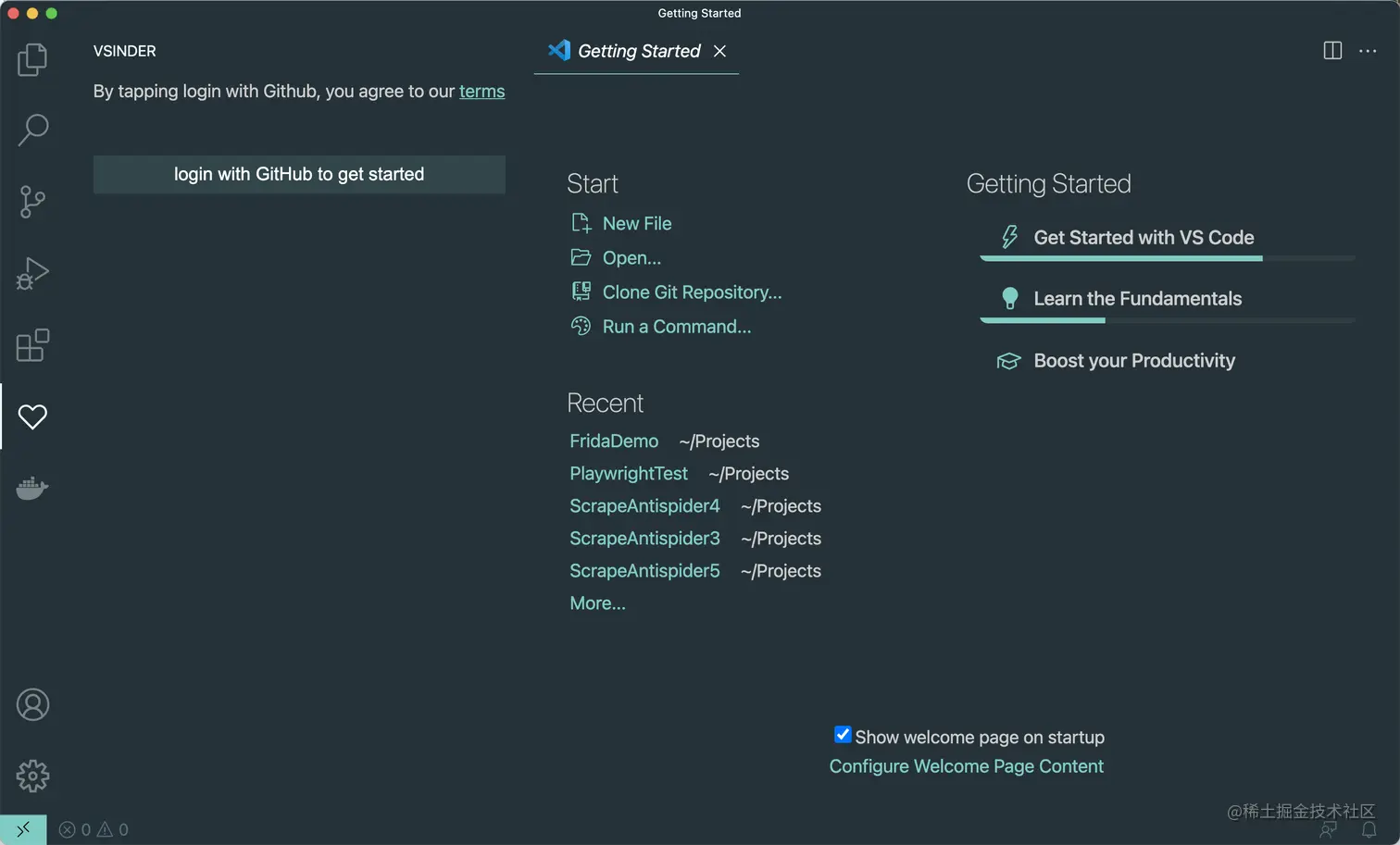
Task: Click the Accounts profile icon
Action: coord(32,705)
